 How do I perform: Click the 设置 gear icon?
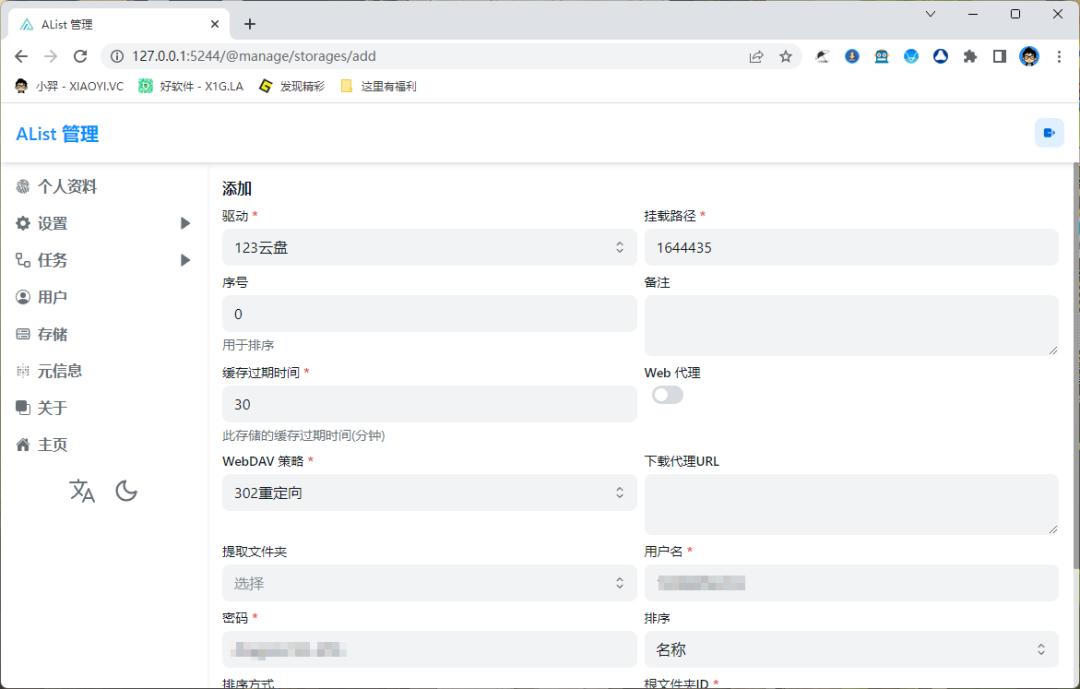[22, 223]
